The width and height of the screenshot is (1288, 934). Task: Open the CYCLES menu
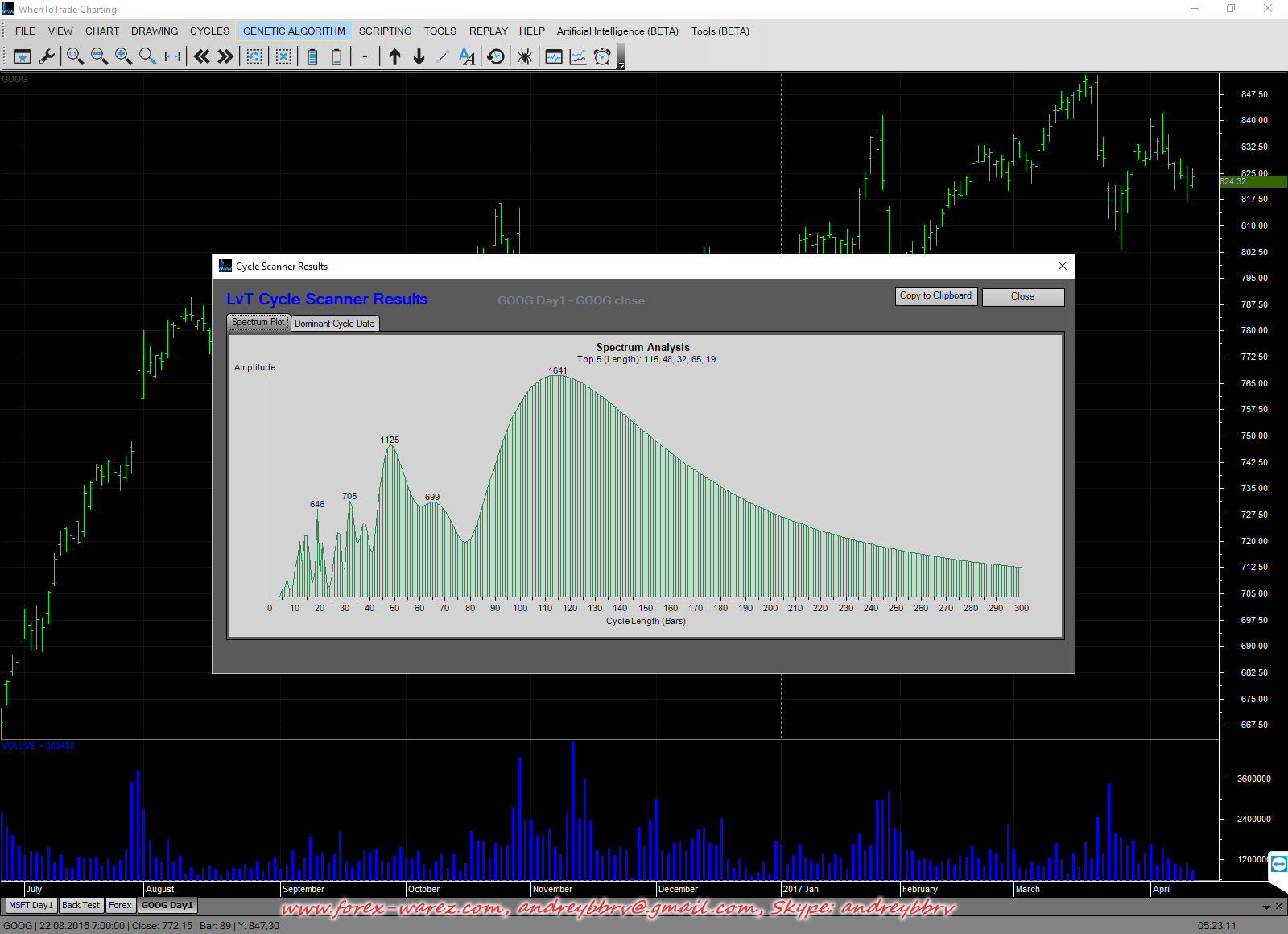click(x=209, y=31)
